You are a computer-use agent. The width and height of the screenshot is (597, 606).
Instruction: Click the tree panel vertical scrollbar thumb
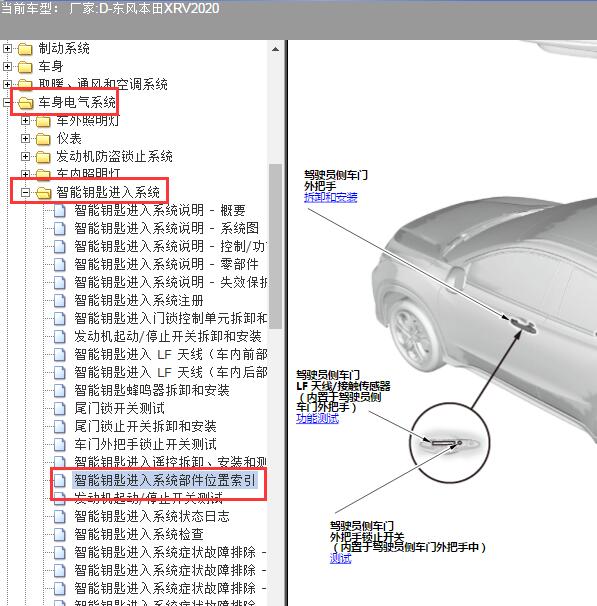pyautogui.click(x=276, y=247)
